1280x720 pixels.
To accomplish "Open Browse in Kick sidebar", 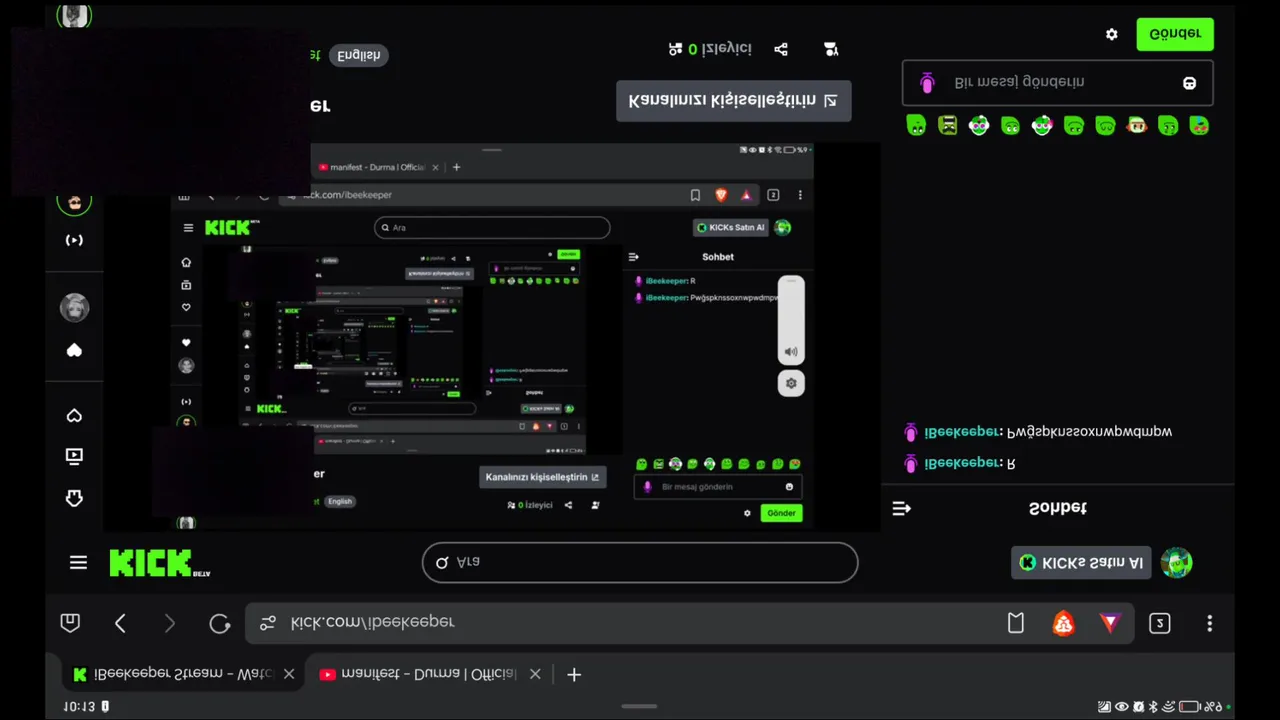I will [74, 457].
